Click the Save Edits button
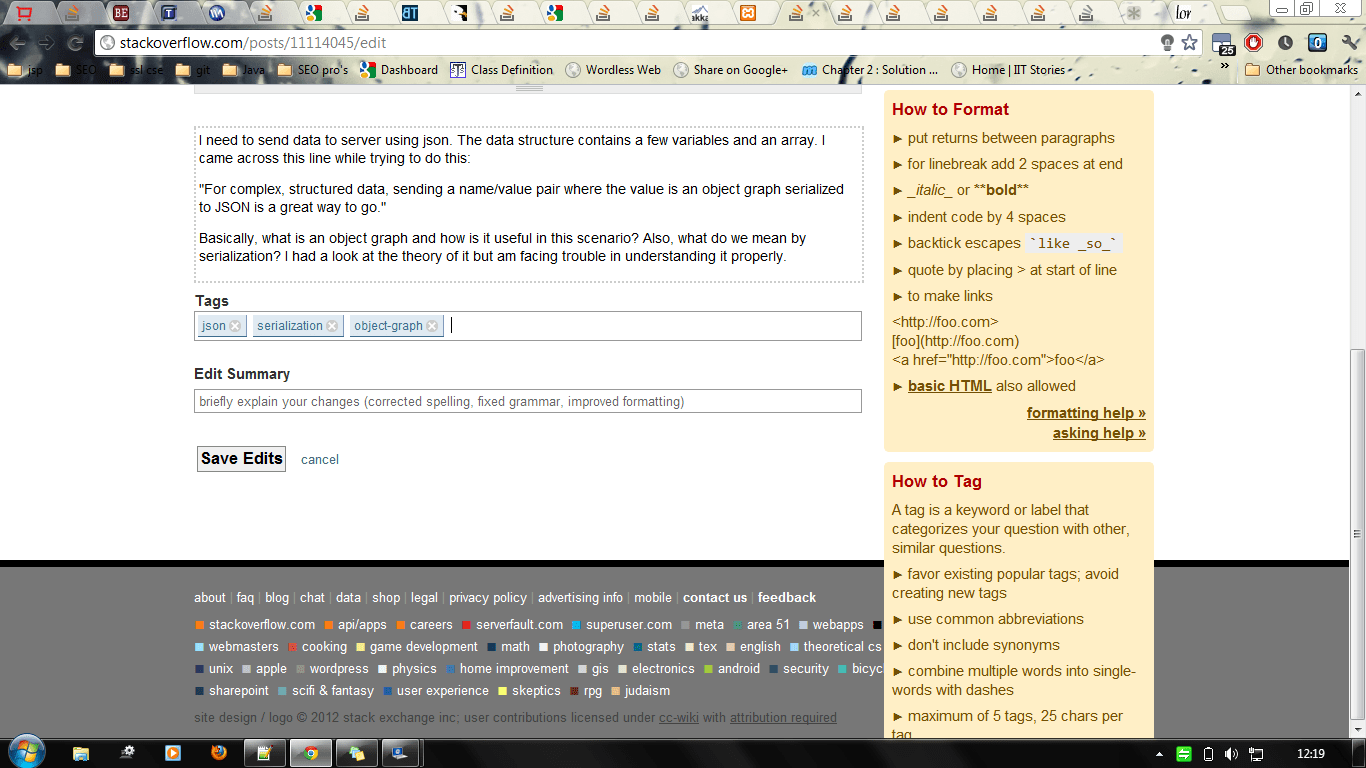 tap(241, 458)
